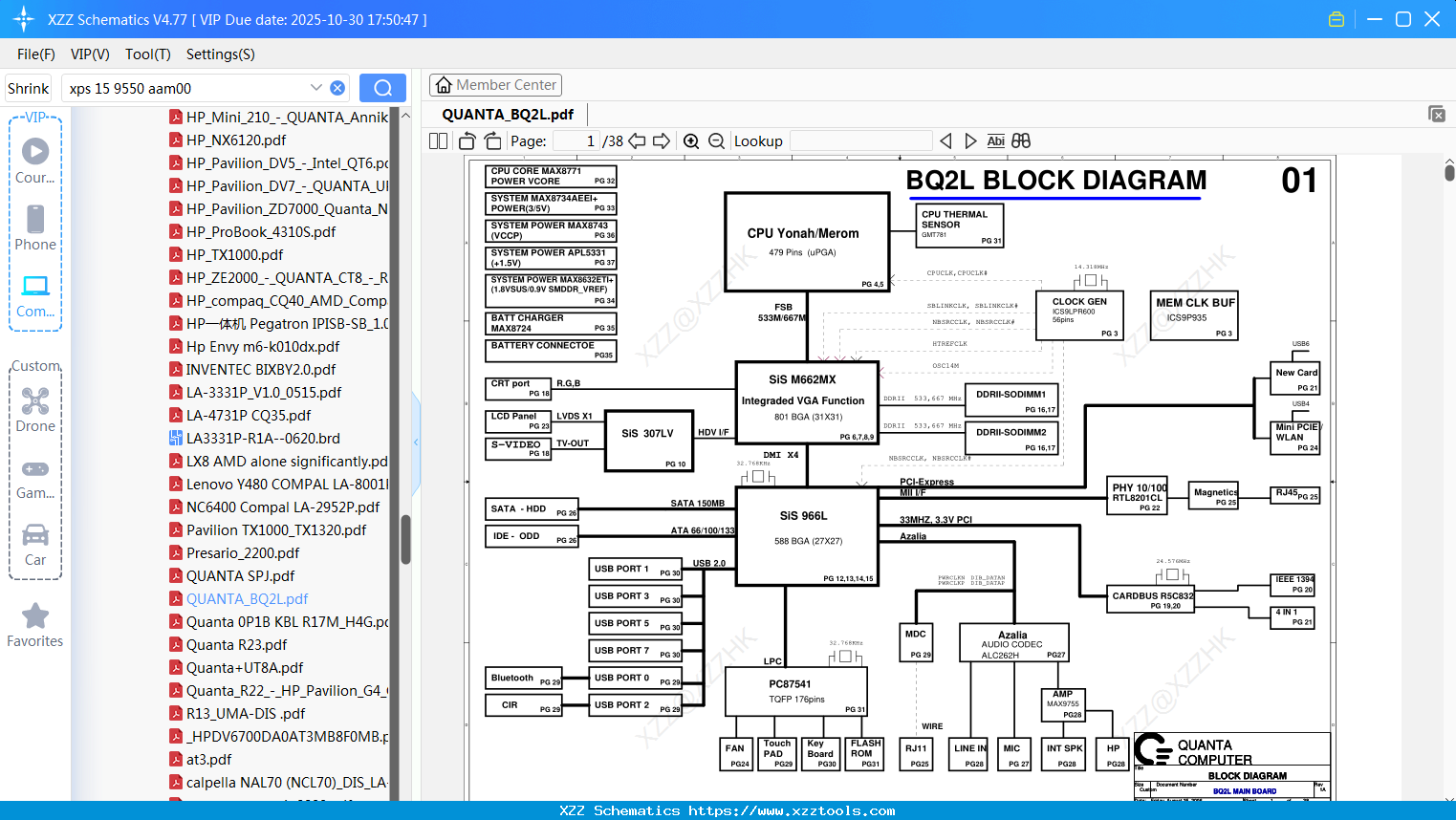Click the PDF icon beside NC6400 Compal file

click(176, 507)
